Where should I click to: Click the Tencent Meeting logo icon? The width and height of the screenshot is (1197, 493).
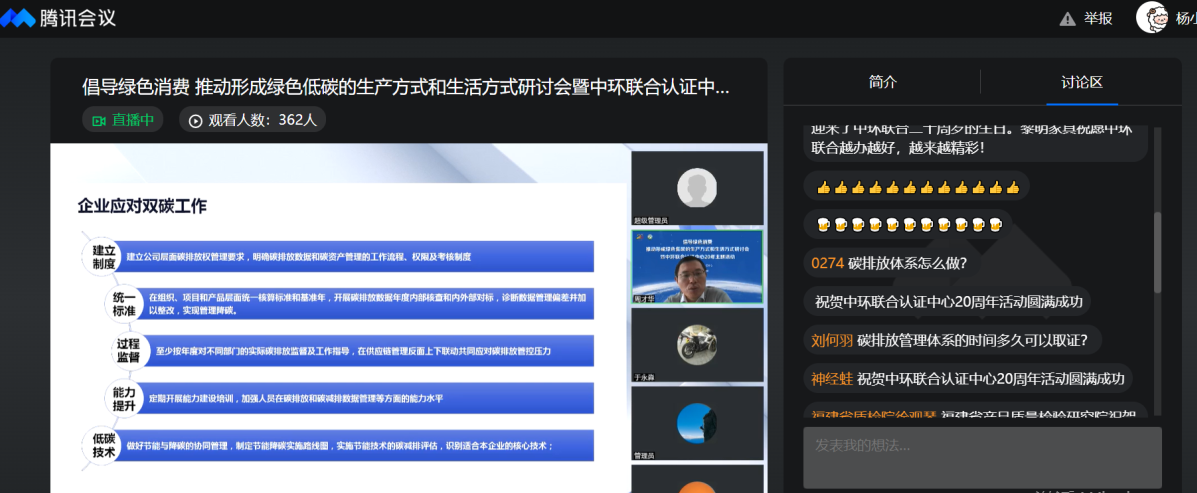pos(18,18)
